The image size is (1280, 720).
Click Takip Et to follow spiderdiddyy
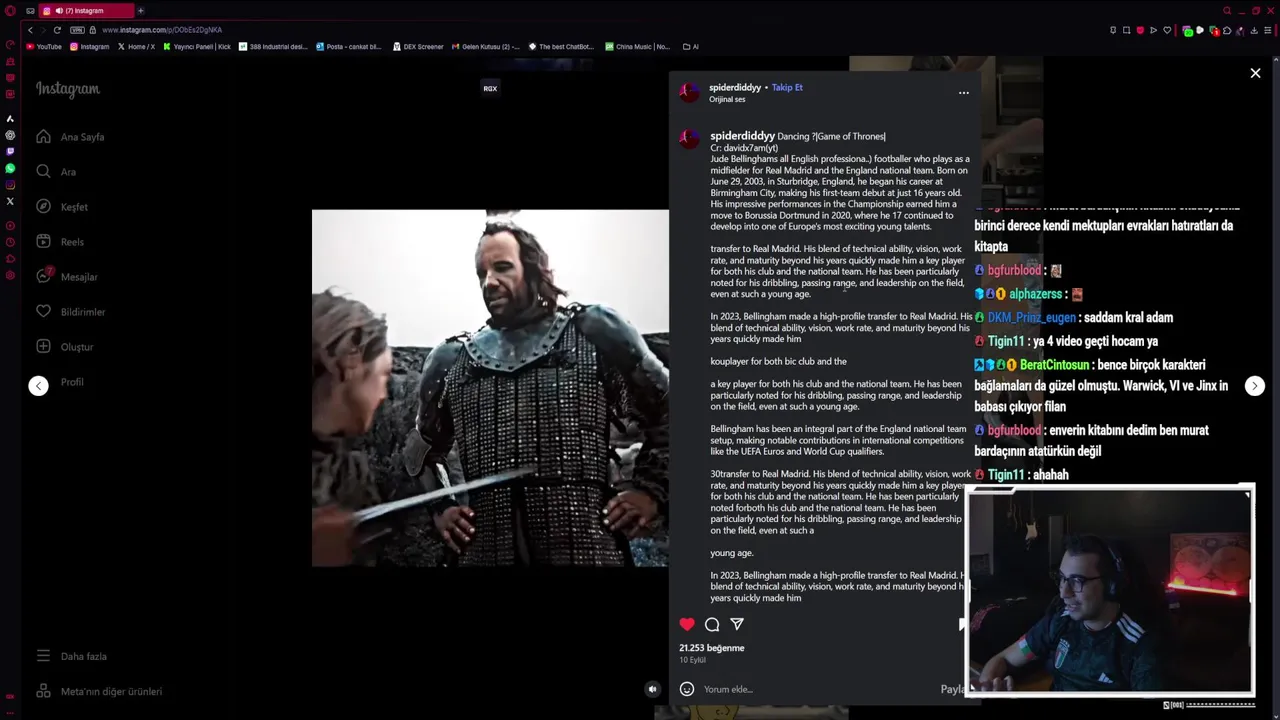(x=787, y=88)
